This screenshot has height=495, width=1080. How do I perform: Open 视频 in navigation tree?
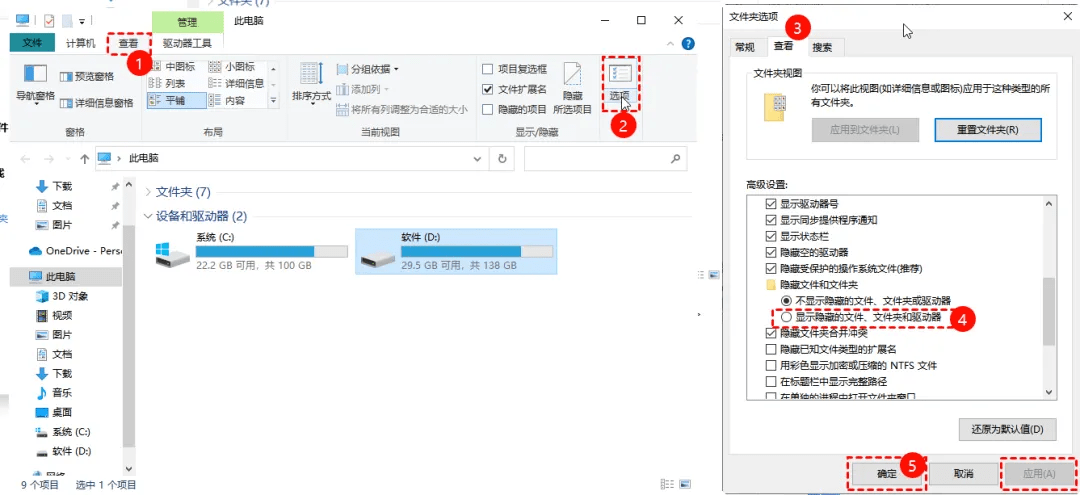coord(54,315)
